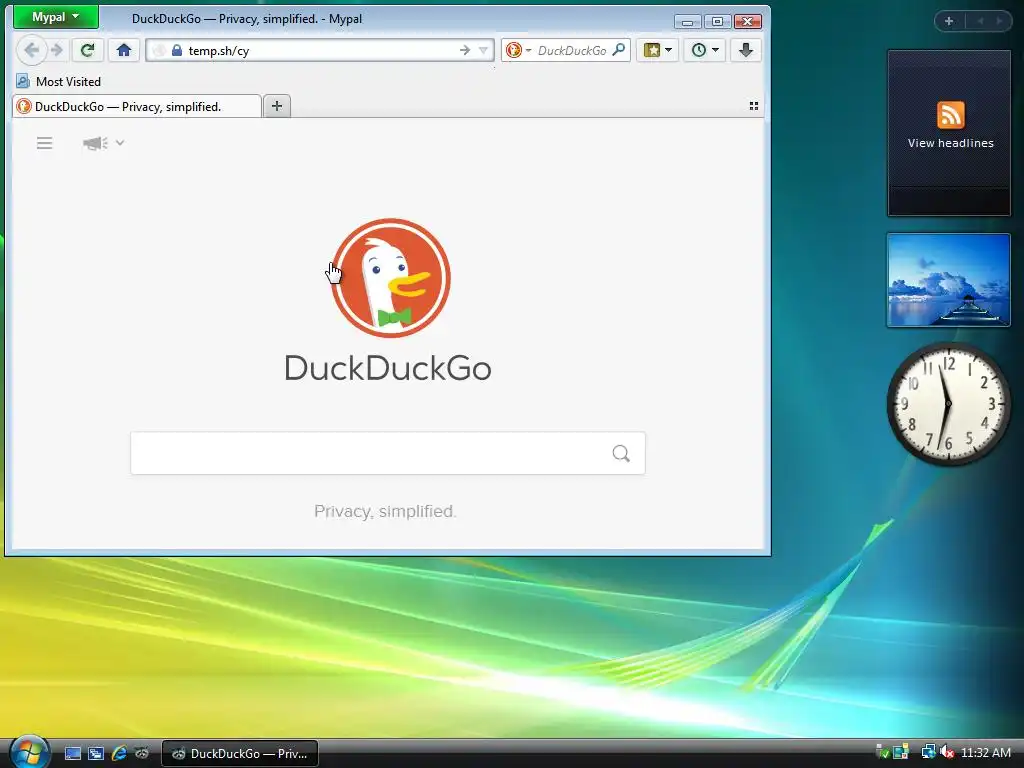Click the 11:32 AM taskbar clock
The image size is (1024, 768).
pyautogui.click(x=986, y=753)
